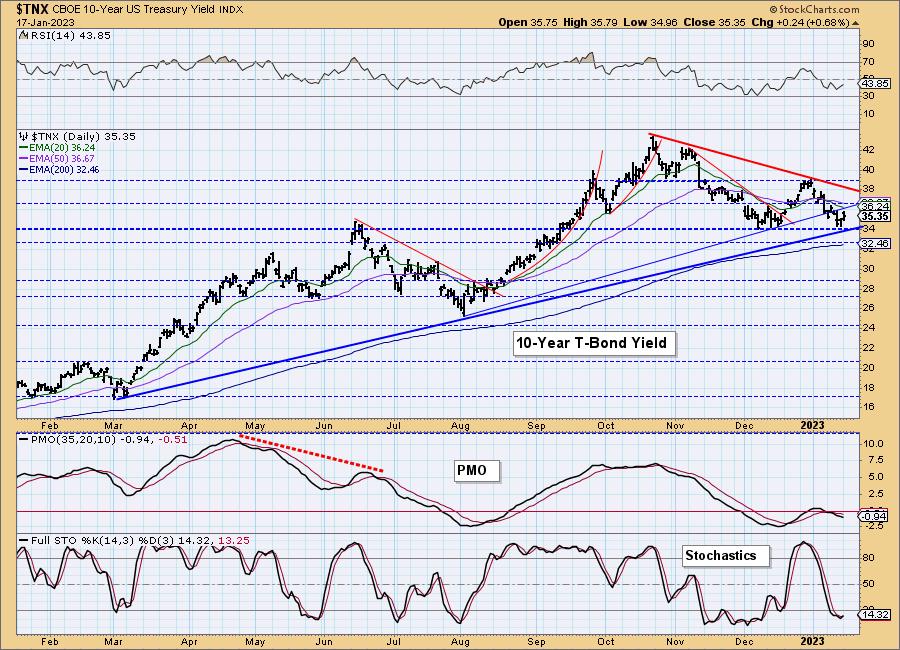The height and width of the screenshot is (650, 900).
Task: Click the 'High 35.79' header value
Action: pos(591,22)
